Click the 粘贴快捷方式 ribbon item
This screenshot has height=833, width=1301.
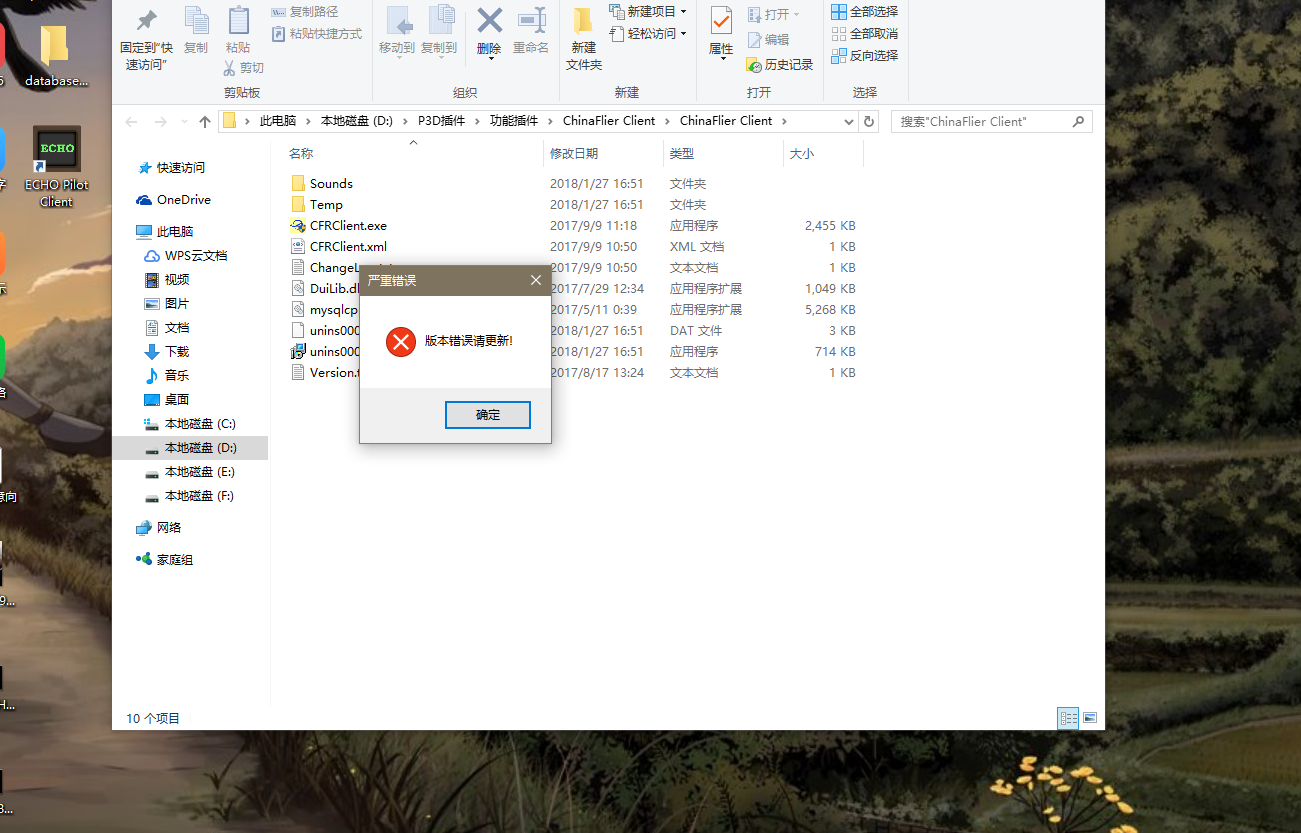316,34
